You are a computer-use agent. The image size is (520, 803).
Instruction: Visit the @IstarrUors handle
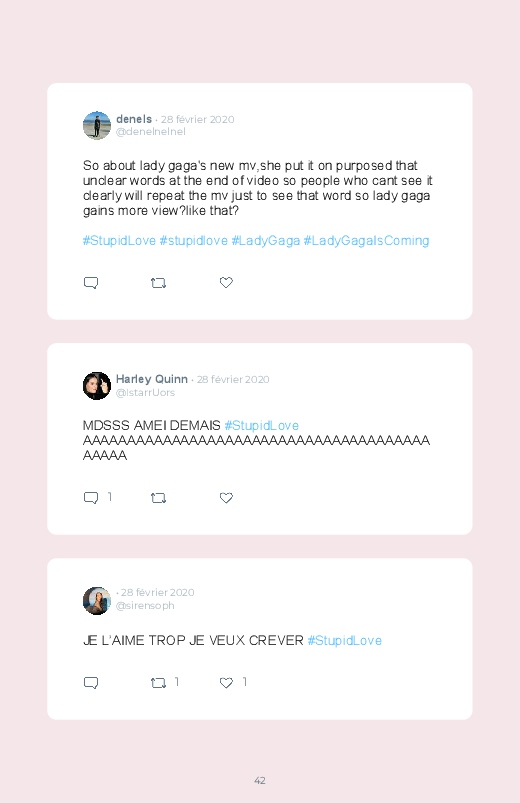pos(145,393)
